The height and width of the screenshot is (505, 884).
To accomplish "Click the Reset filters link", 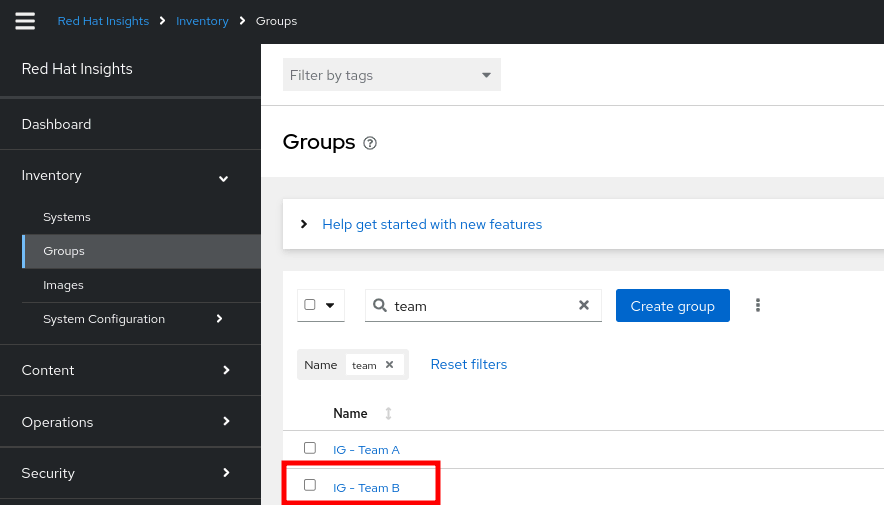I will (x=468, y=364).
